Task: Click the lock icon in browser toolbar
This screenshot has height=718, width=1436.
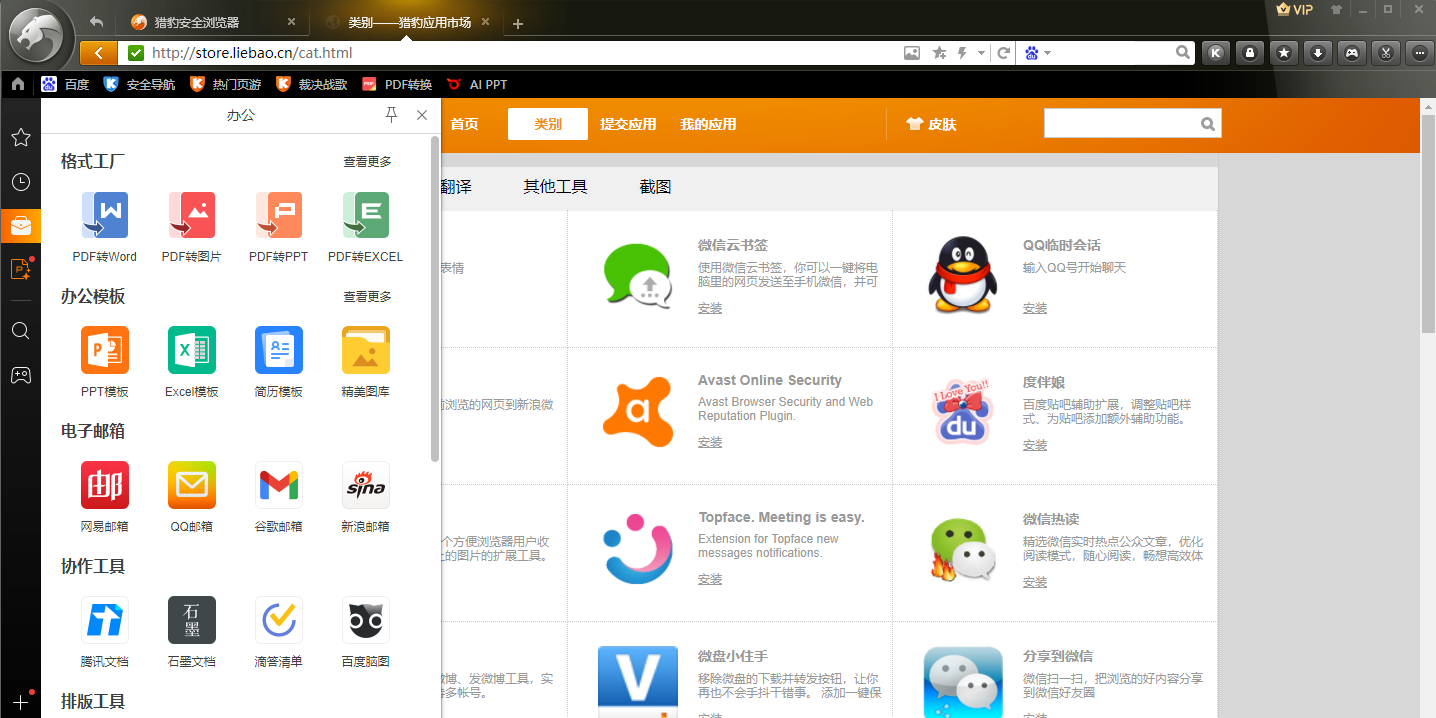Action: (x=1249, y=53)
